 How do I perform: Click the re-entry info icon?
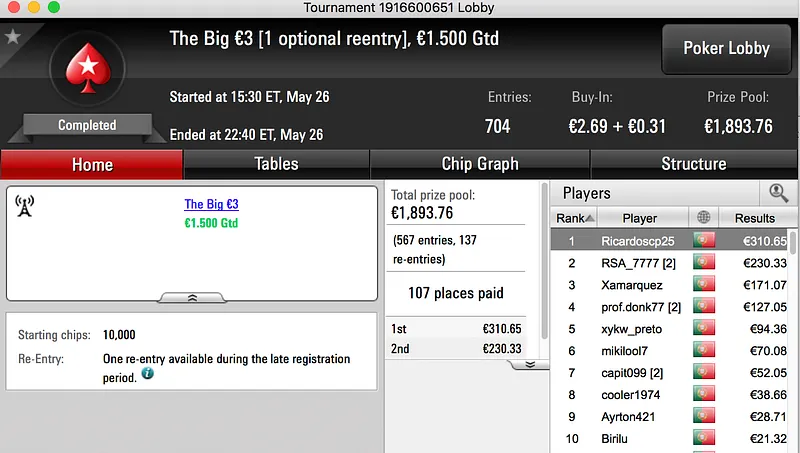tap(148, 373)
